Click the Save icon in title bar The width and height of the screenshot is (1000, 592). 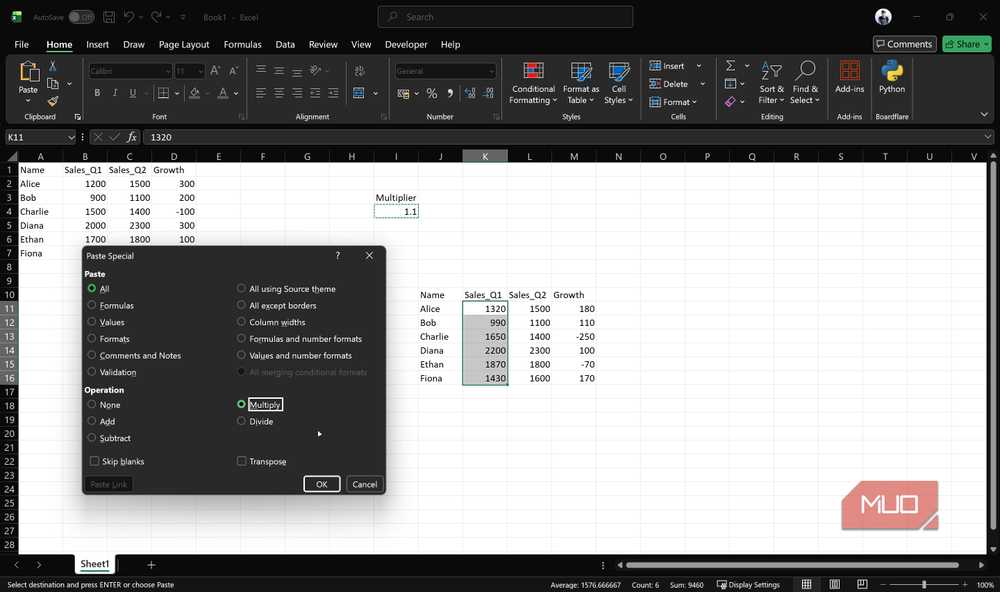109,17
